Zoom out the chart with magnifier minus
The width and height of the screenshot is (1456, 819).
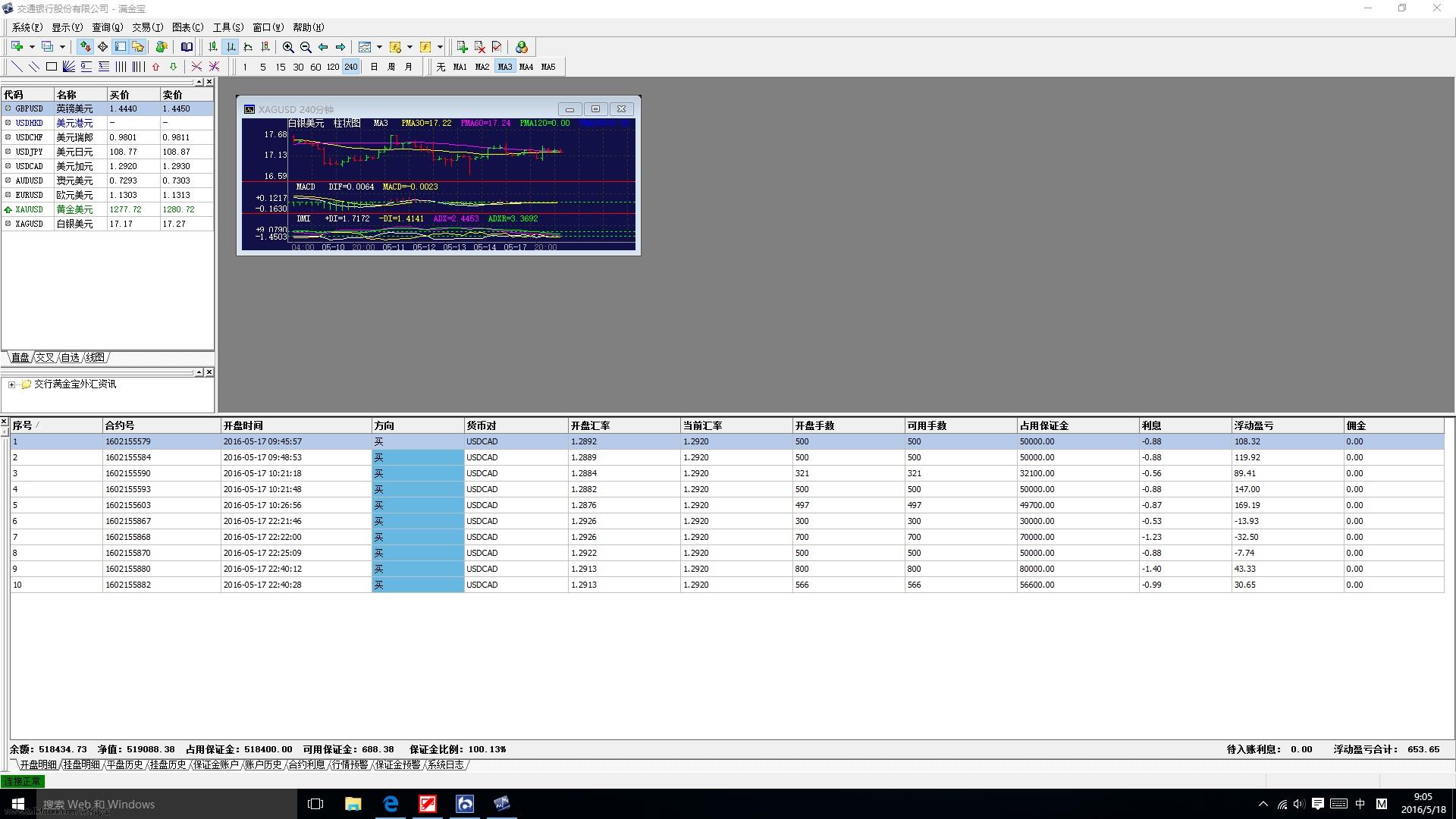(x=306, y=47)
